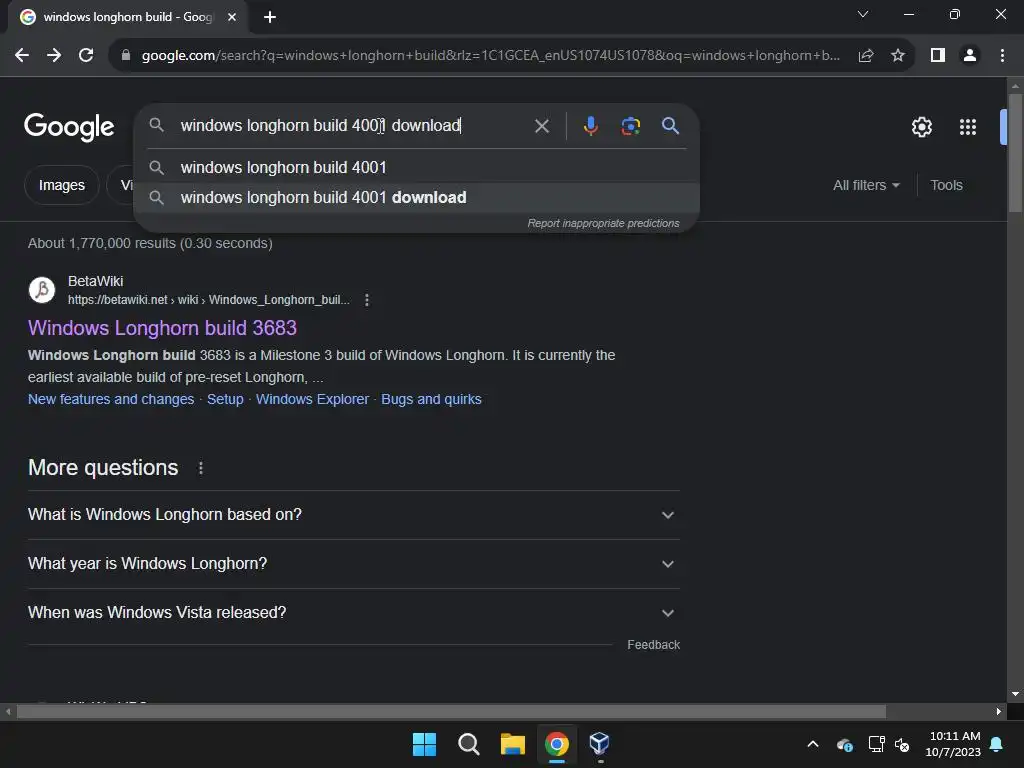1024x768 pixels.
Task: Clear the search box text
Action: [x=542, y=126]
